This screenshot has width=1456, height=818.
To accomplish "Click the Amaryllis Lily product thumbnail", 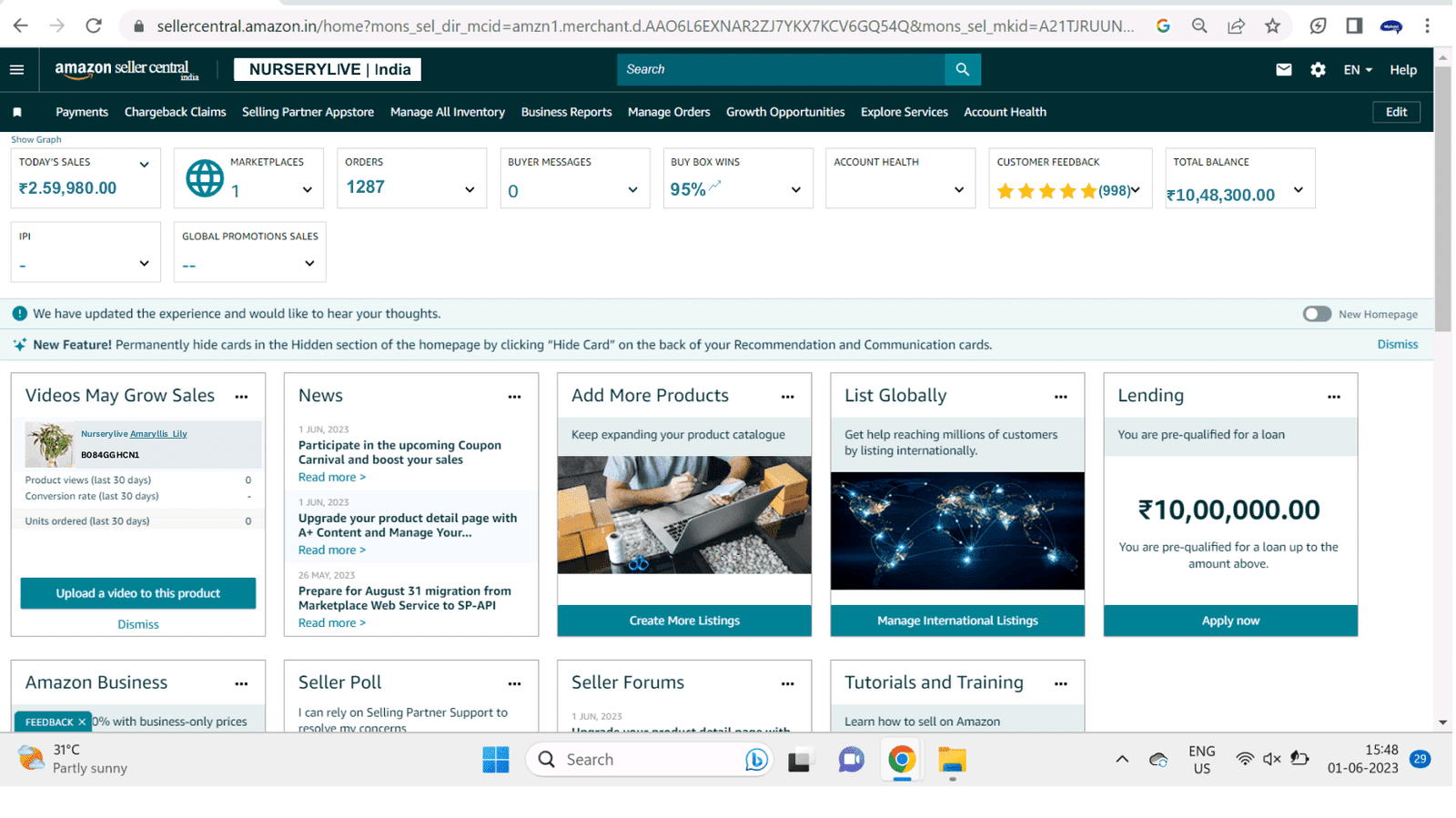I will click(49, 445).
